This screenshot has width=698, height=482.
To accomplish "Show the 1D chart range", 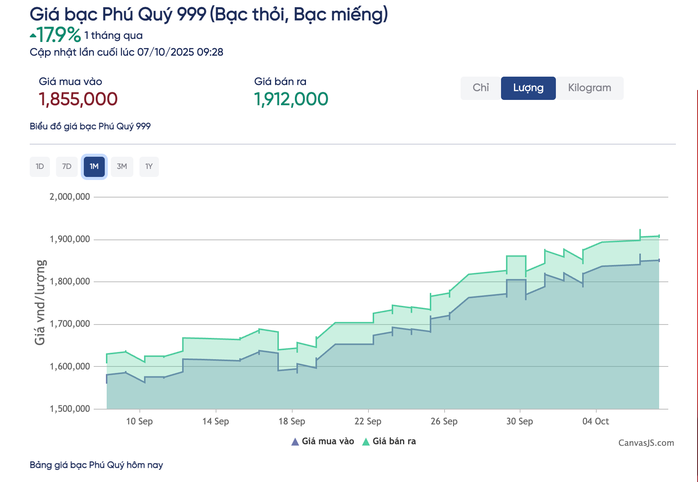I will pos(40,166).
